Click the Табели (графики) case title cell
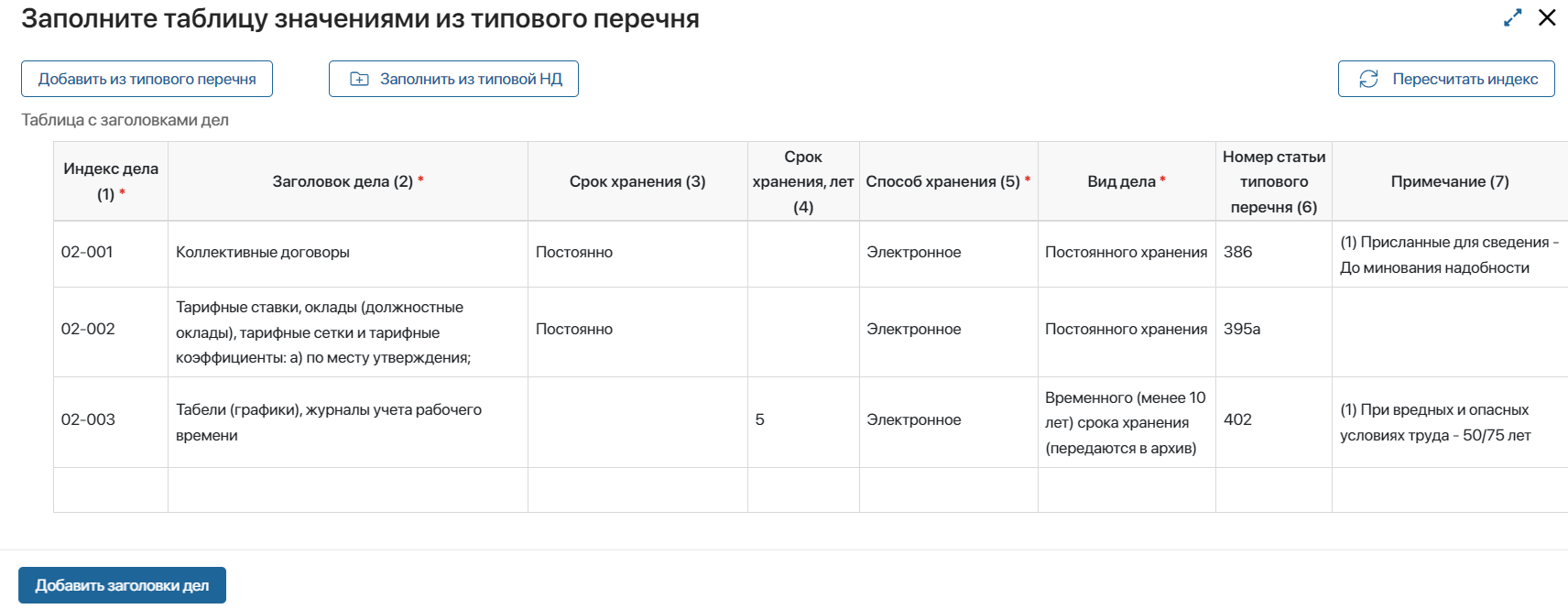 [x=328, y=420]
